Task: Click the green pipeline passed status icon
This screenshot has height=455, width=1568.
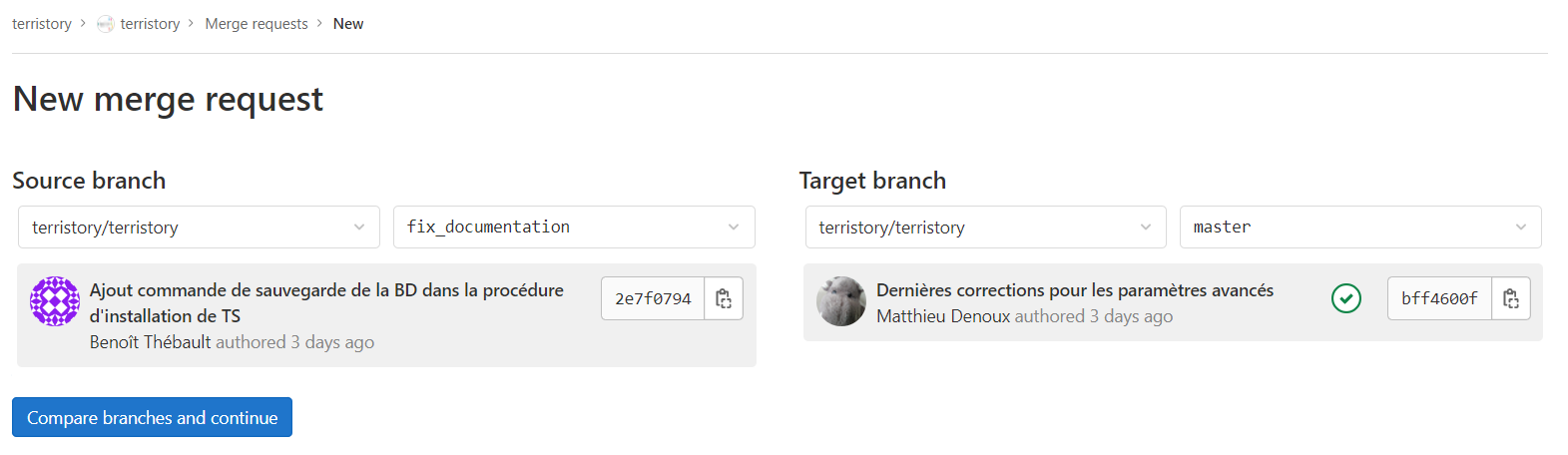Action: coord(1346,298)
